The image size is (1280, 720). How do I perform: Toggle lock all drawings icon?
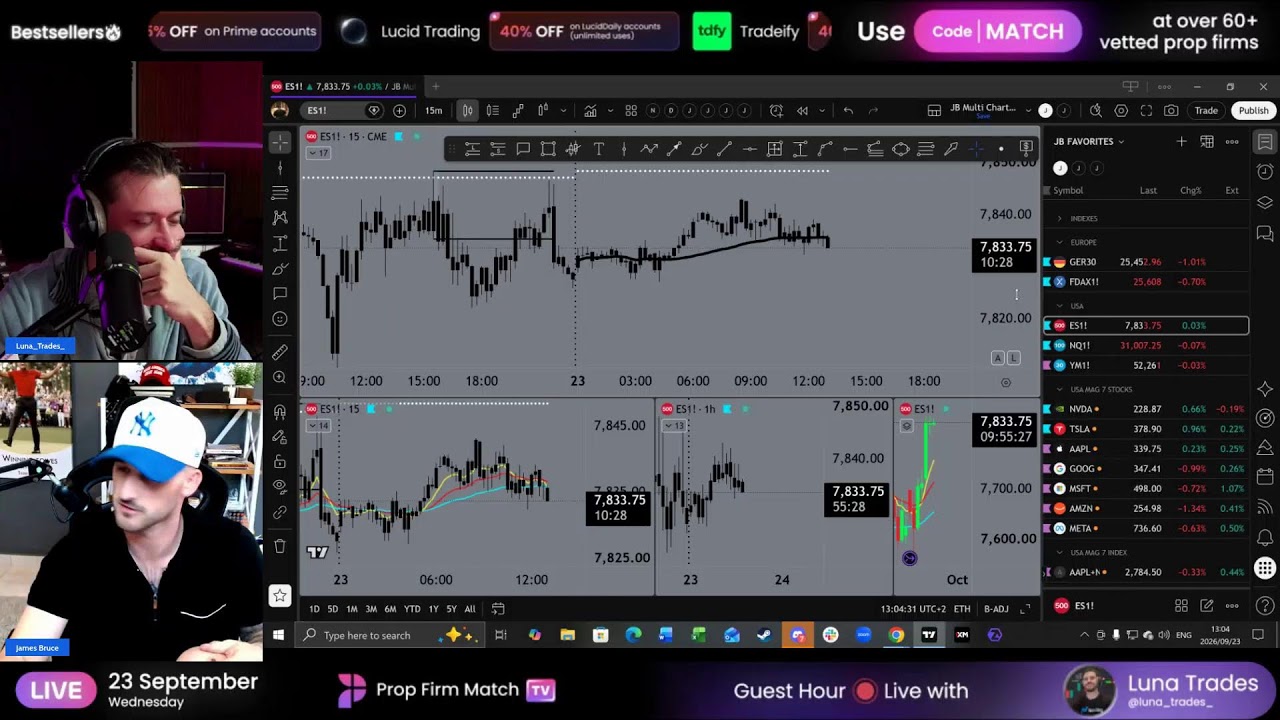[280, 462]
